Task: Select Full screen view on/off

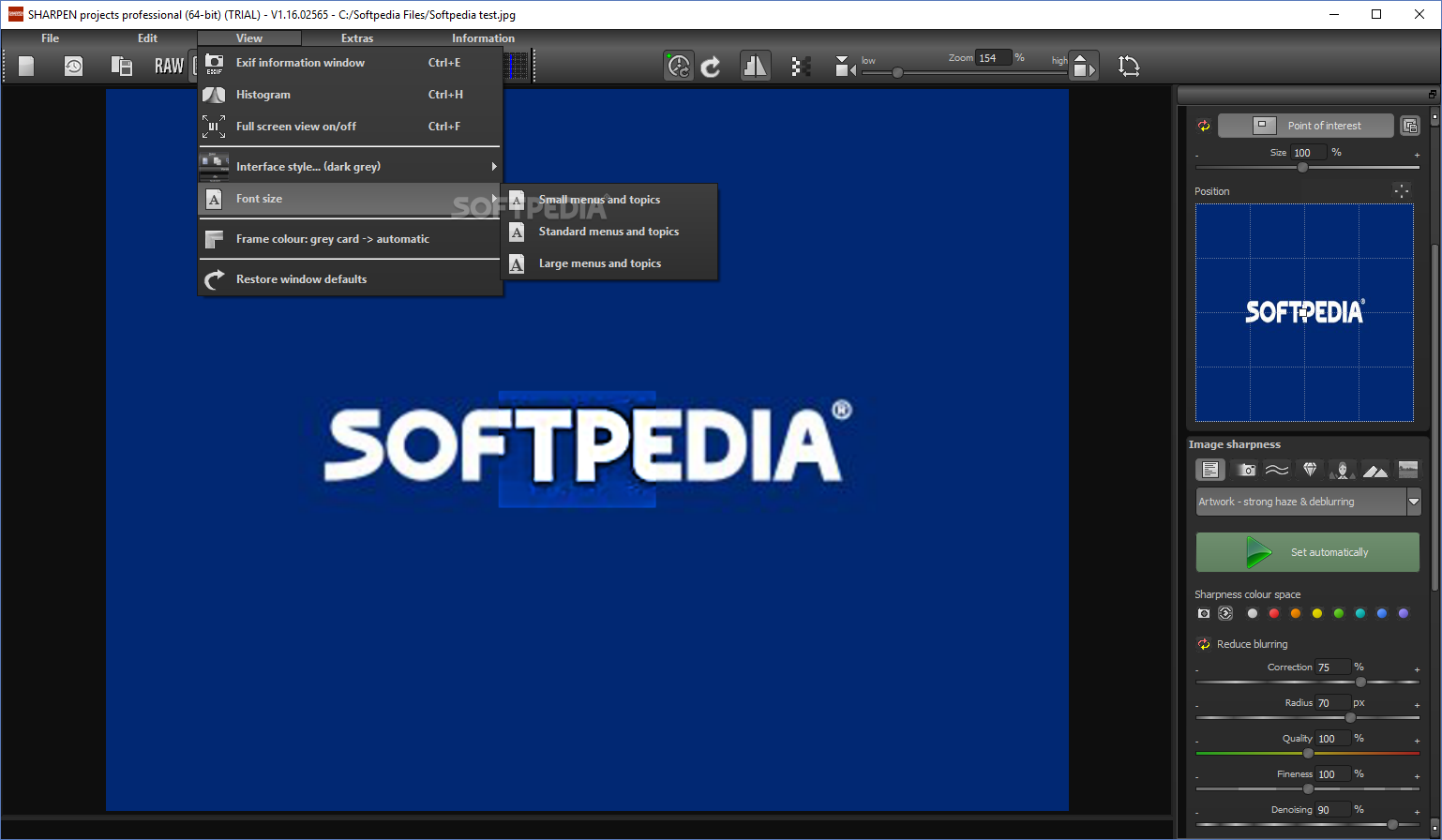Action: tap(350, 127)
